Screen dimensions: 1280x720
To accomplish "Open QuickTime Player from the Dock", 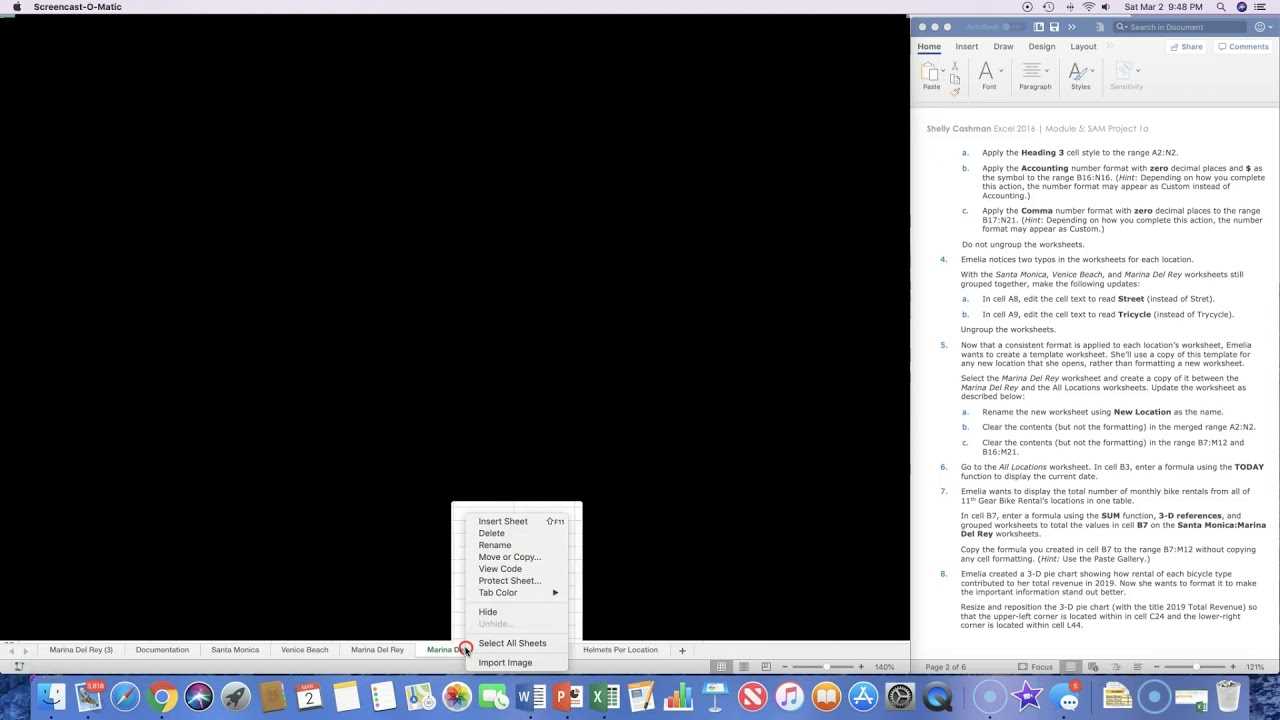I will [x=937, y=696].
